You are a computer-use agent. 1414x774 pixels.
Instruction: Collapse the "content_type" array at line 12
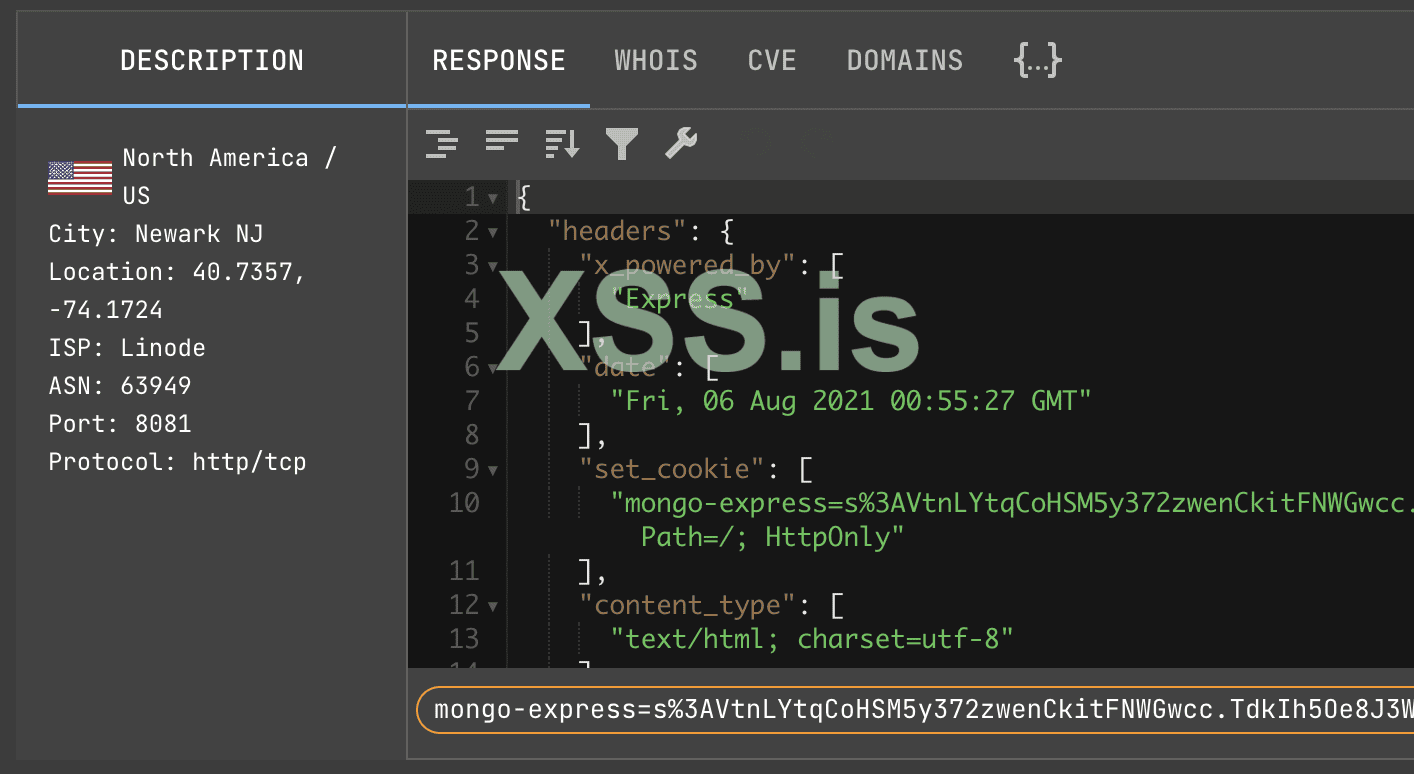click(x=493, y=606)
